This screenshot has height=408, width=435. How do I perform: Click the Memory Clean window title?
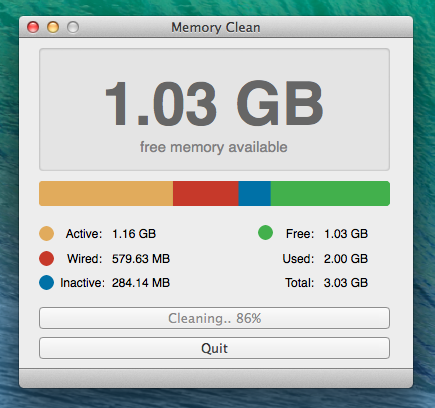click(216, 27)
